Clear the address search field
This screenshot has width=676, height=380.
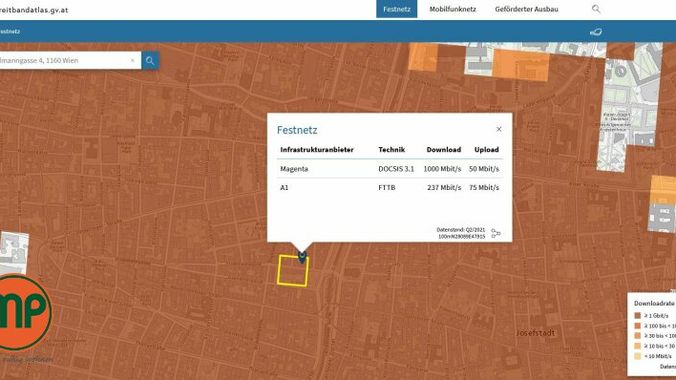point(132,60)
